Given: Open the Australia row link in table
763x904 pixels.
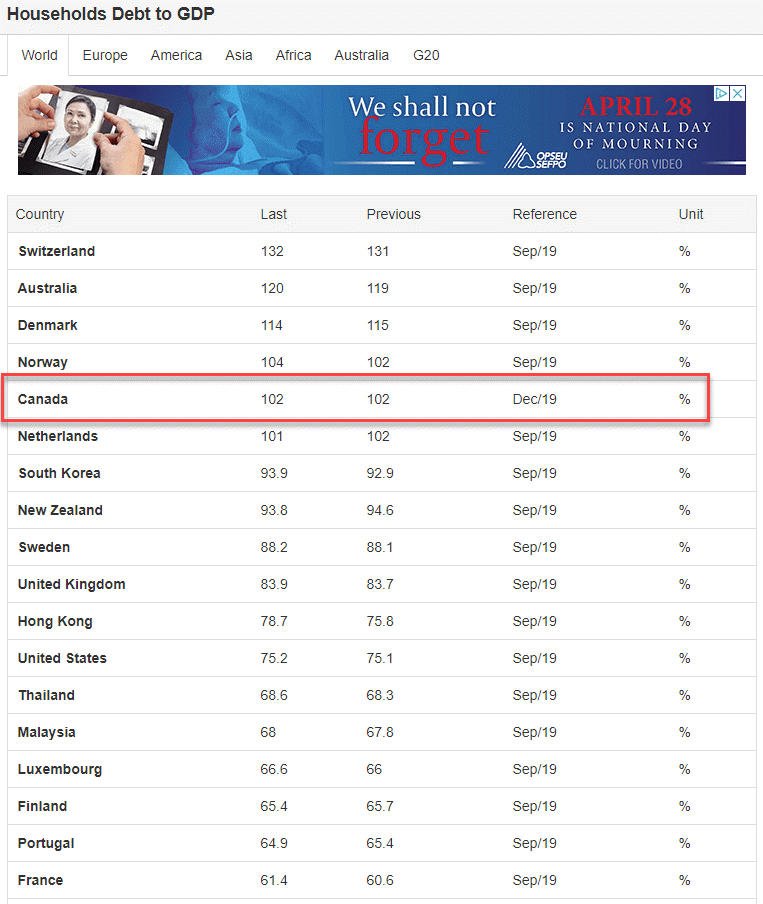Looking at the screenshot, I should (47, 288).
